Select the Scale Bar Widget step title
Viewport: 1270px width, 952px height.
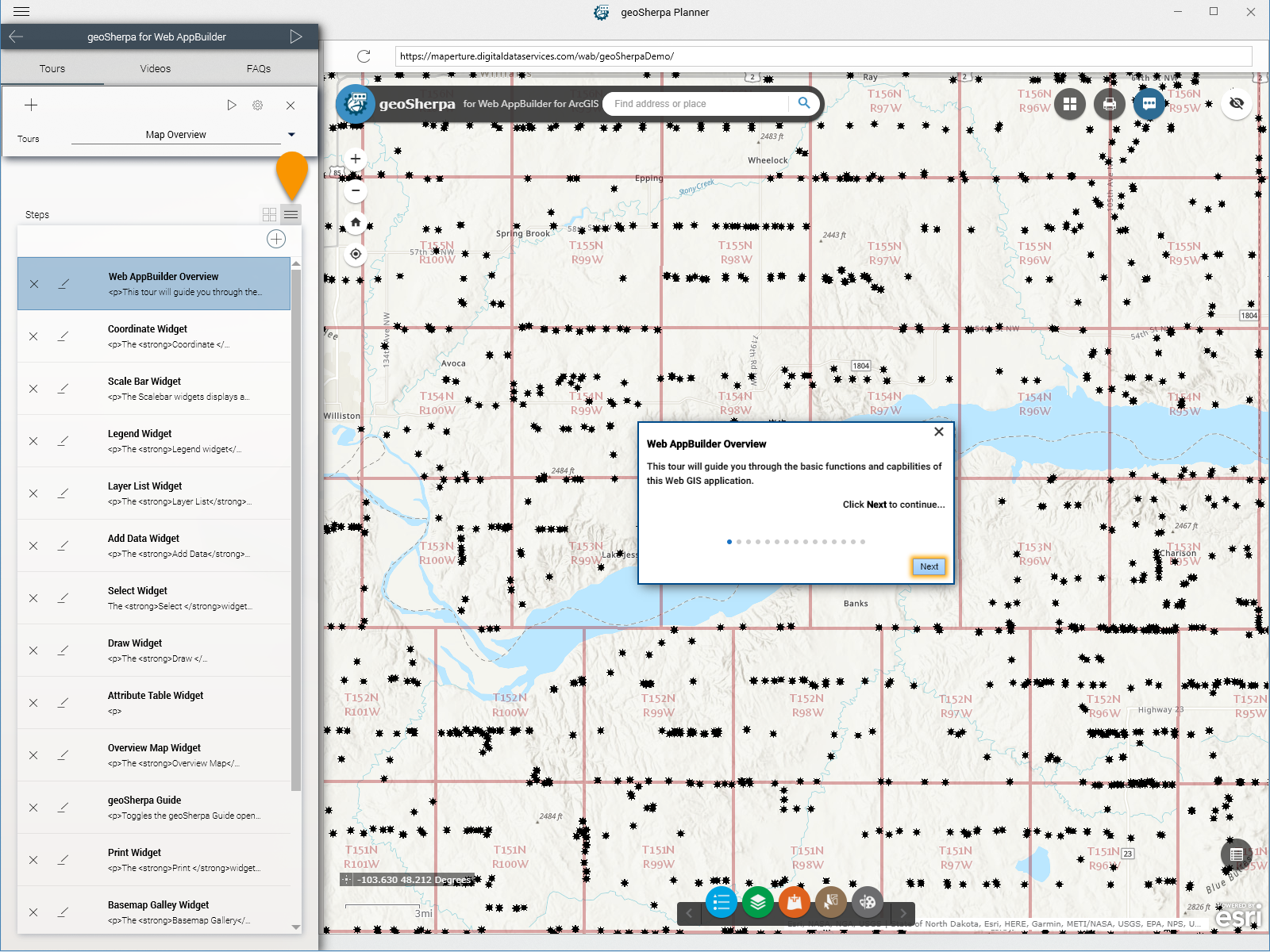click(x=144, y=382)
